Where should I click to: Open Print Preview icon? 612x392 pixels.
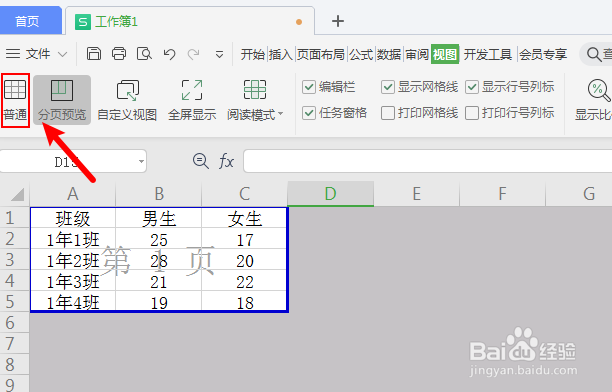144,54
